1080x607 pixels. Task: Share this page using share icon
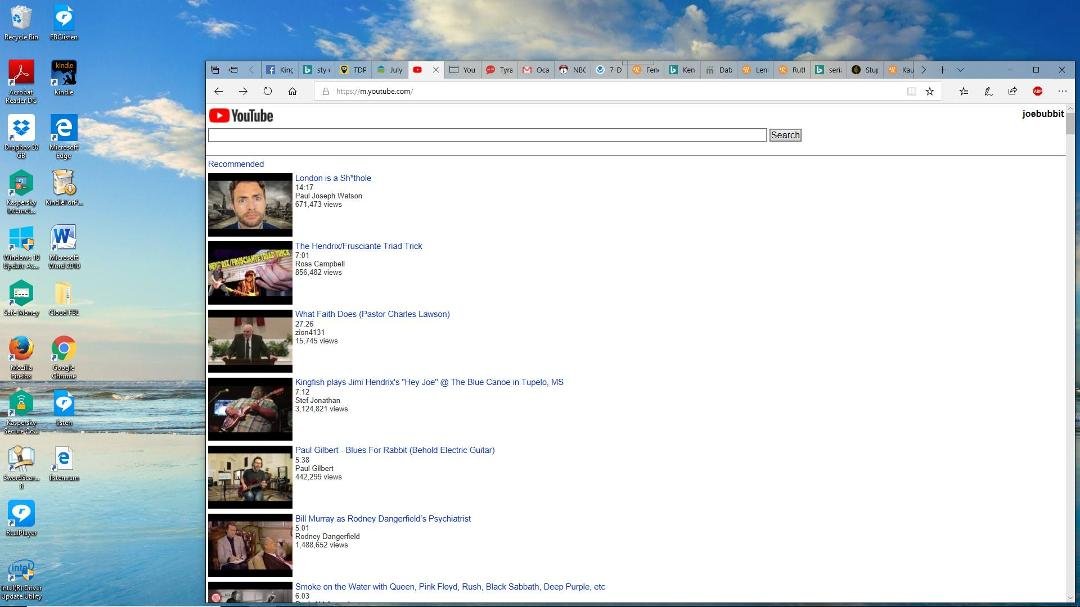click(1012, 91)
